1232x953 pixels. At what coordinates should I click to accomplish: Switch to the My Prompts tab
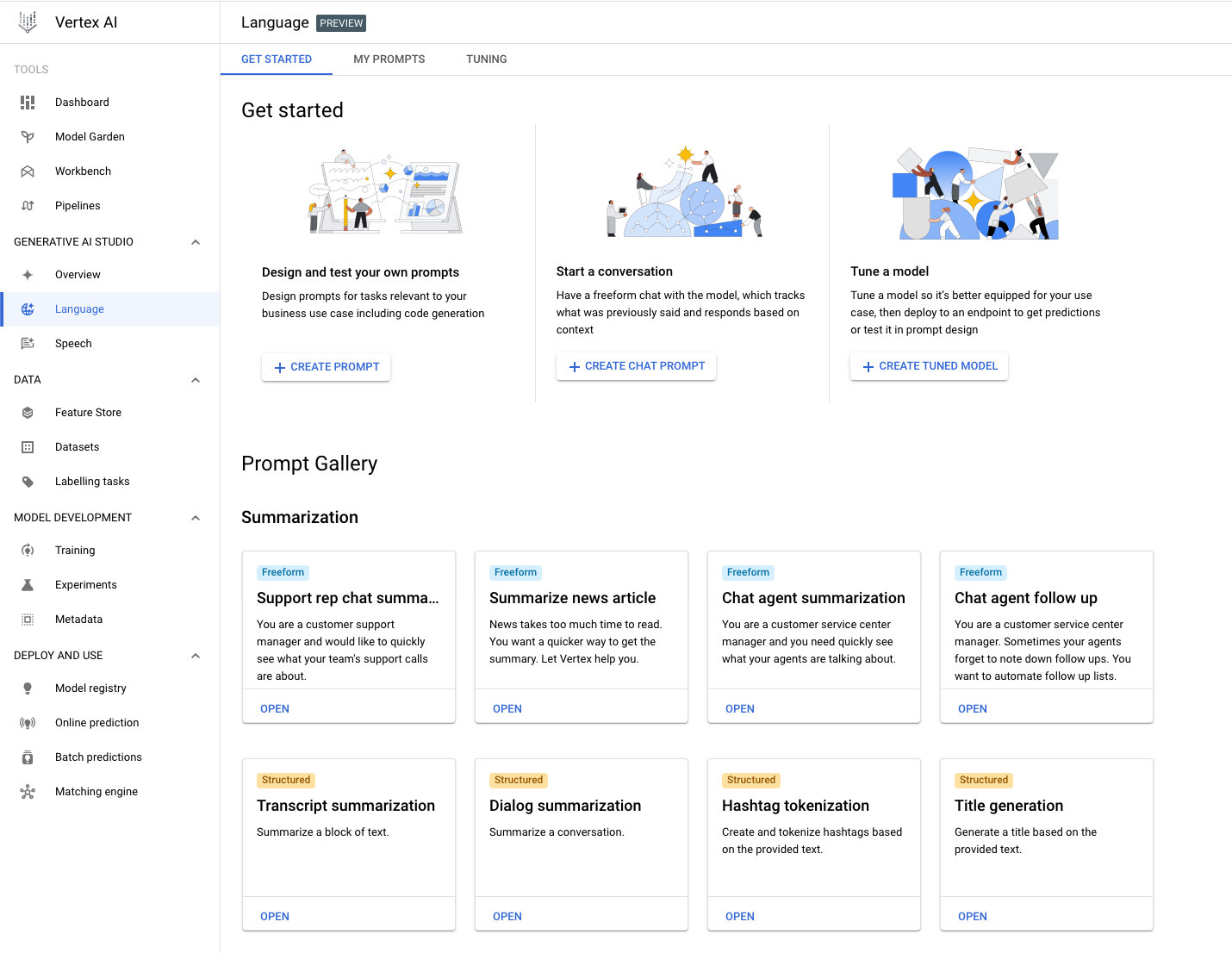click(x=389, y=59)
